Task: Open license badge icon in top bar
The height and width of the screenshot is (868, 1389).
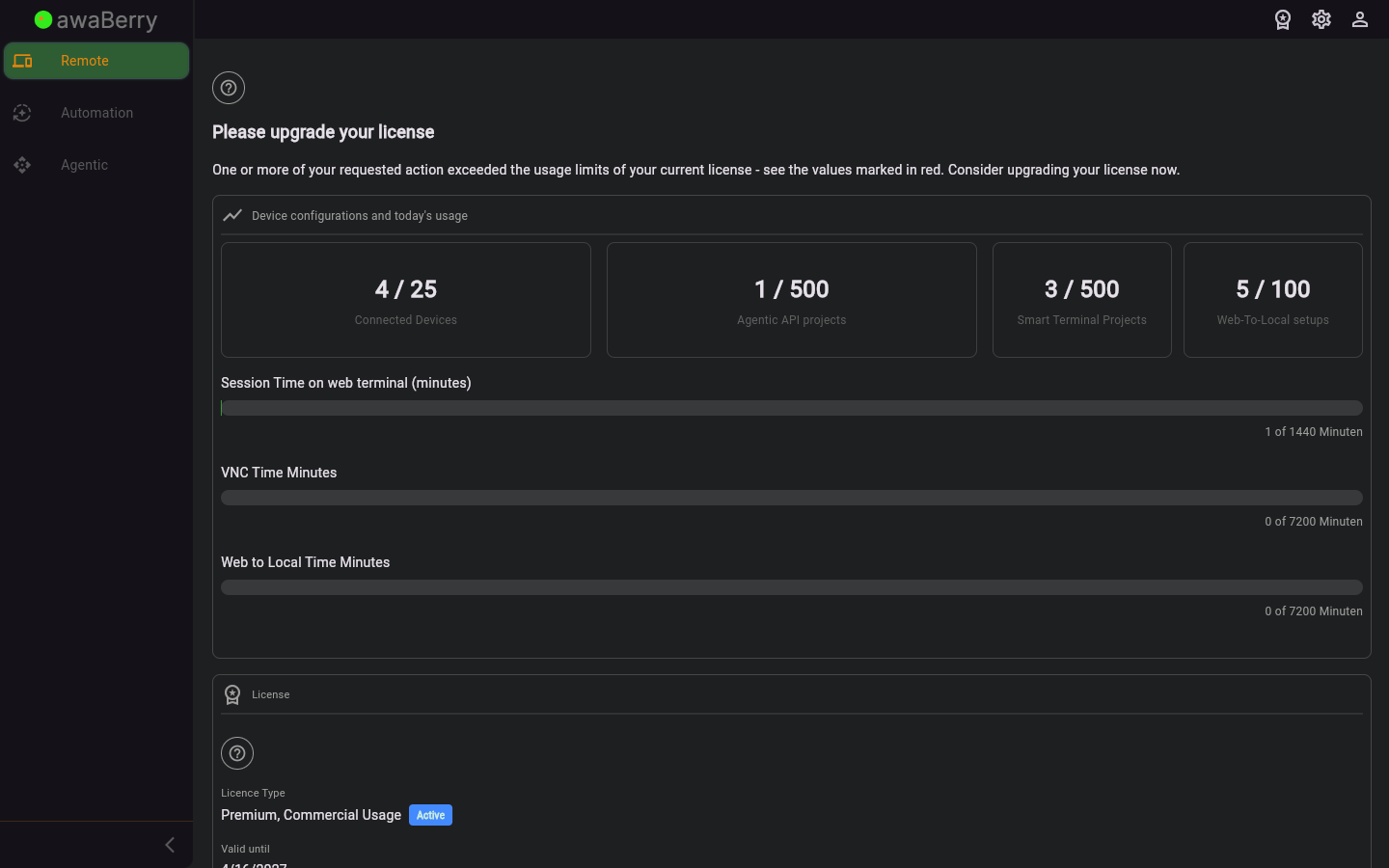Action: coord(1283,19)
